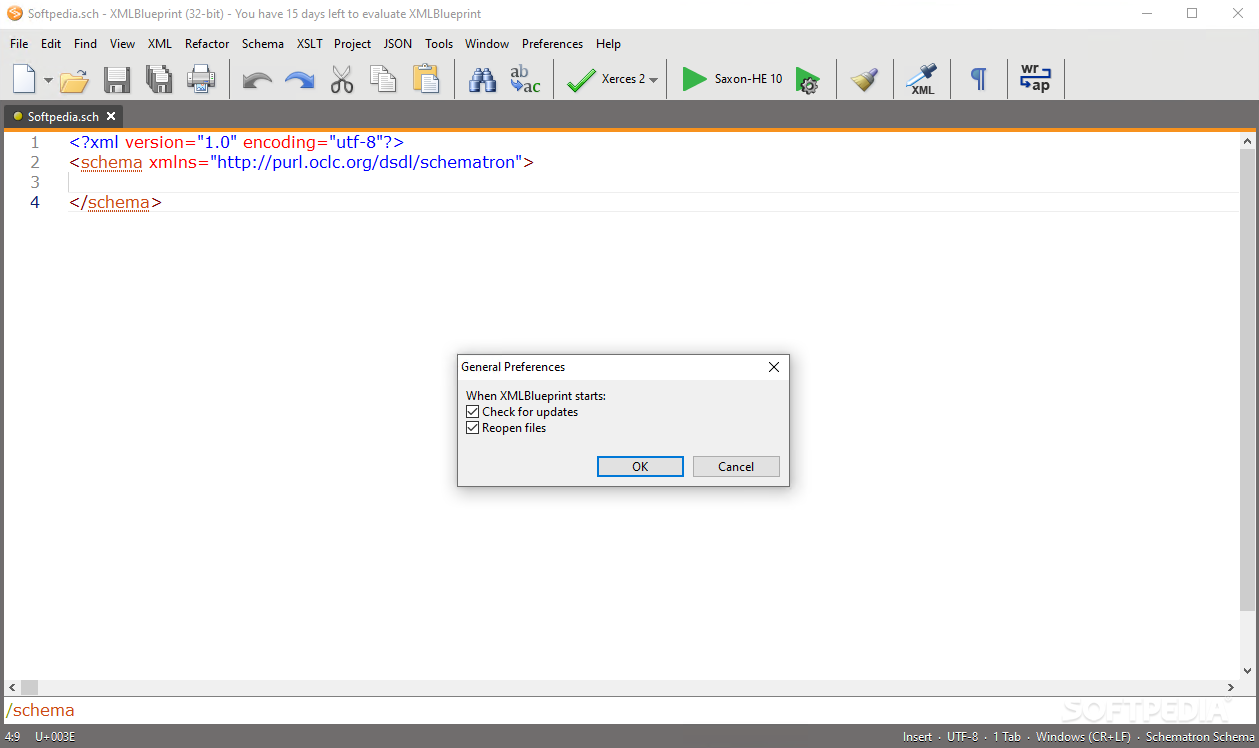Open the Preferences menu
The width and height of the screenshot is (1259, 748).
tap(552, 44)
